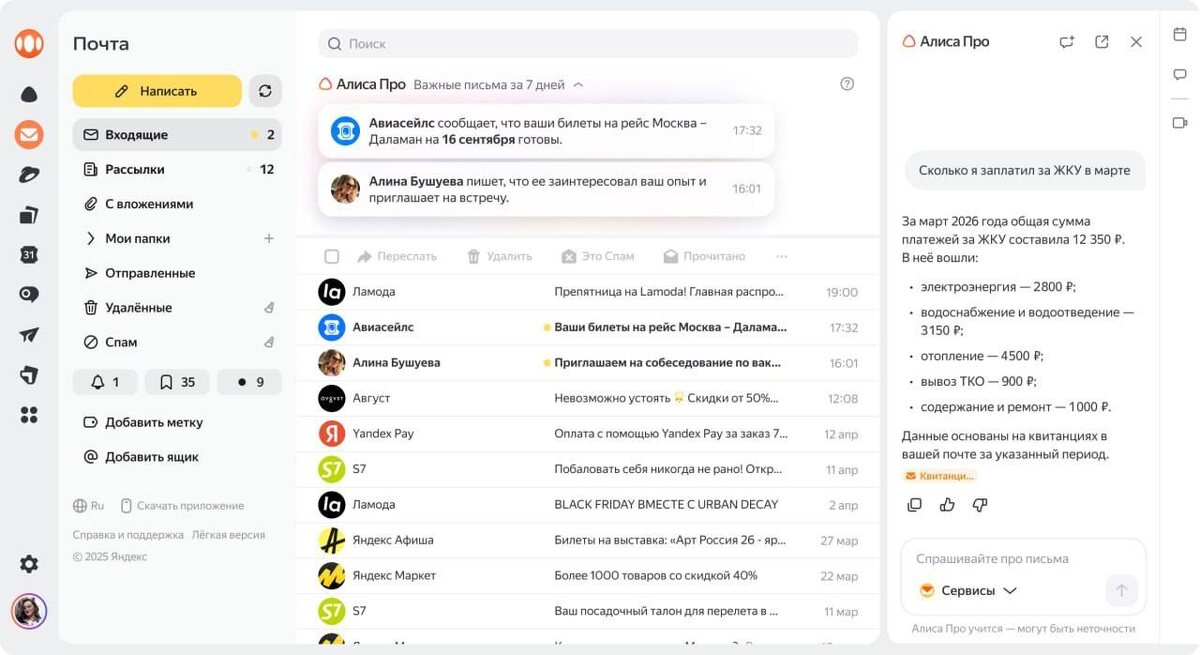
Task: Like Alice answer thumbs up
Action: tap(947, 505)
